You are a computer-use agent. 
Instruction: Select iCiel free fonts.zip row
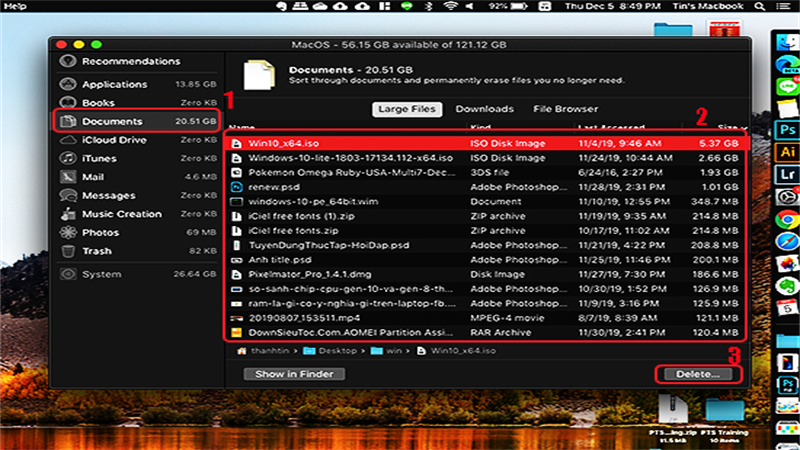click(485, 231)
